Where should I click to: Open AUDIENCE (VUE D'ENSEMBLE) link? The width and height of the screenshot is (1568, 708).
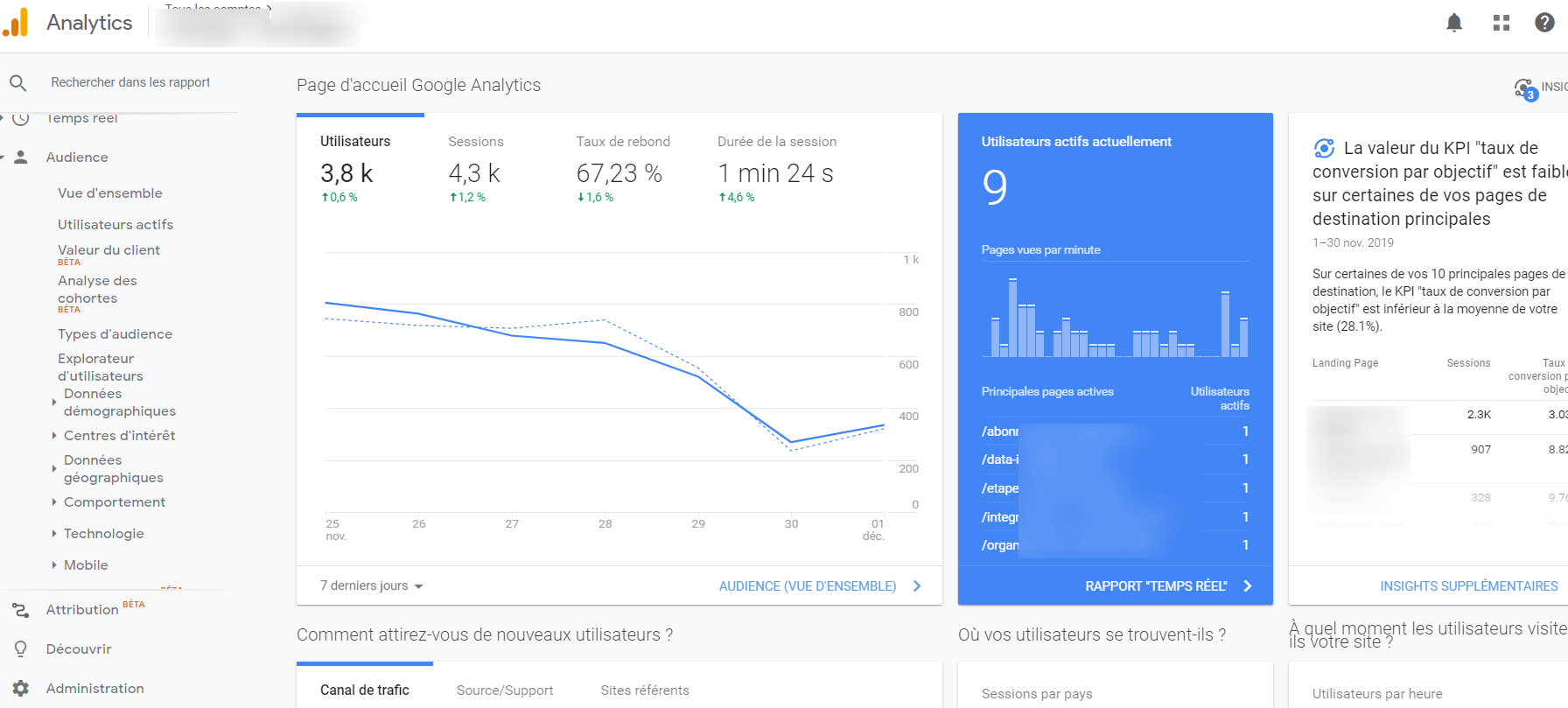coord(808,586)
